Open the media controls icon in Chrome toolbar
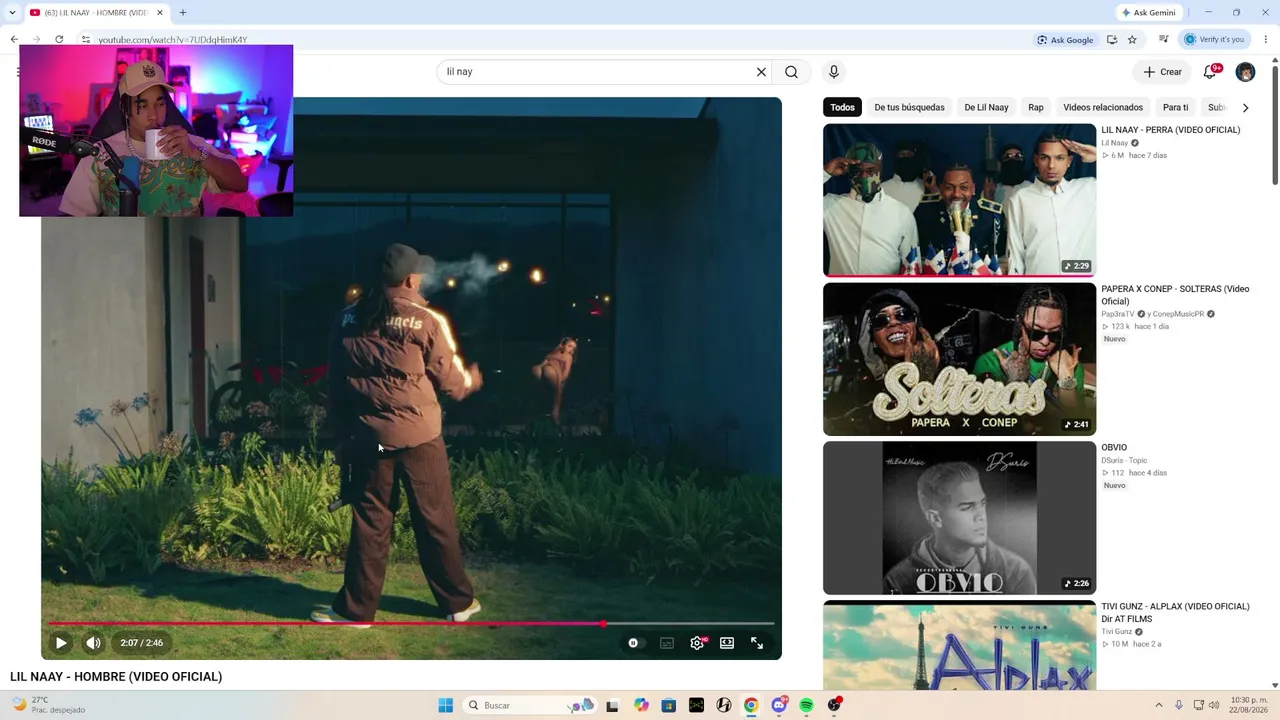 (x=1164, y=40)
